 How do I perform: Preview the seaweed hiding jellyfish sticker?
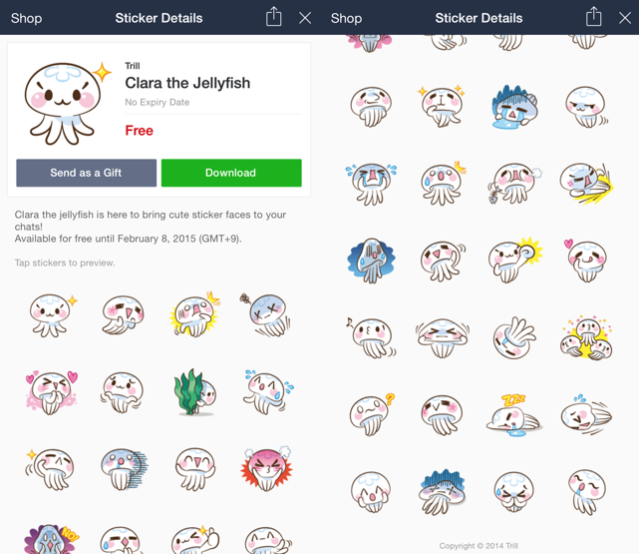[195, 392]
